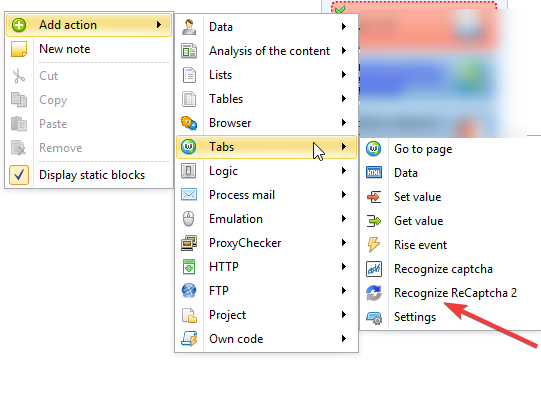The image size is (541, 394).
Task: Click the green HTTP icon
Action: [189, 267]
